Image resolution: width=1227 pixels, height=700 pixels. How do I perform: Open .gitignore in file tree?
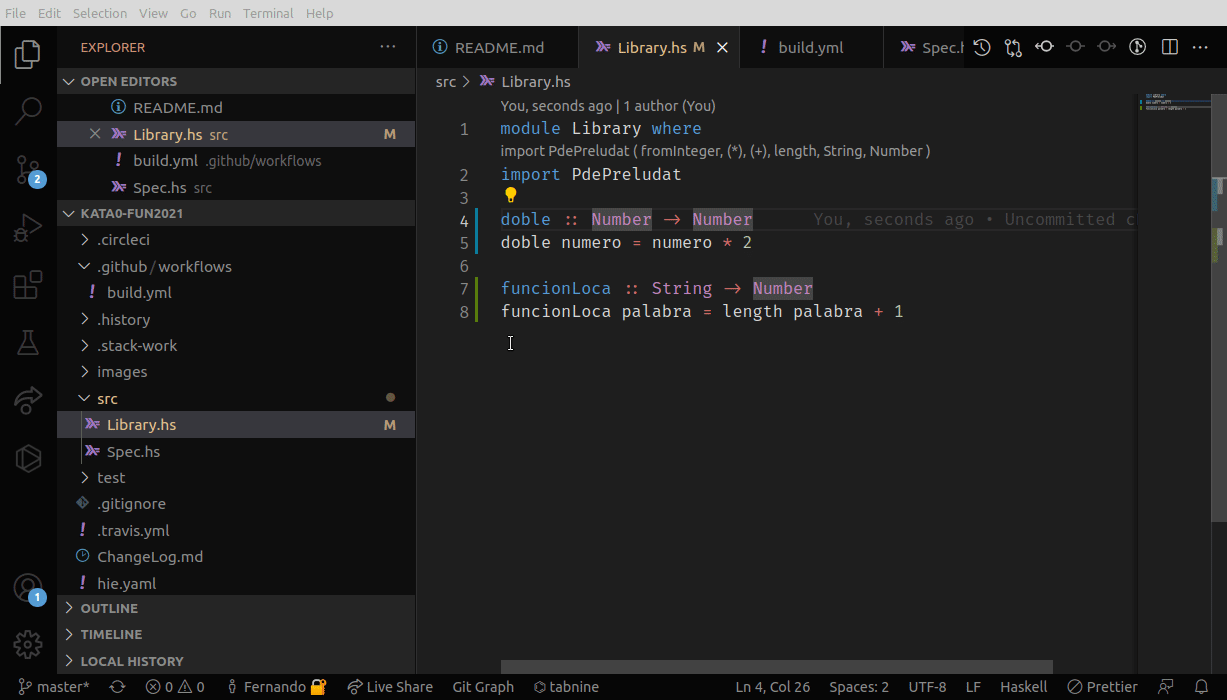(236, 504)
